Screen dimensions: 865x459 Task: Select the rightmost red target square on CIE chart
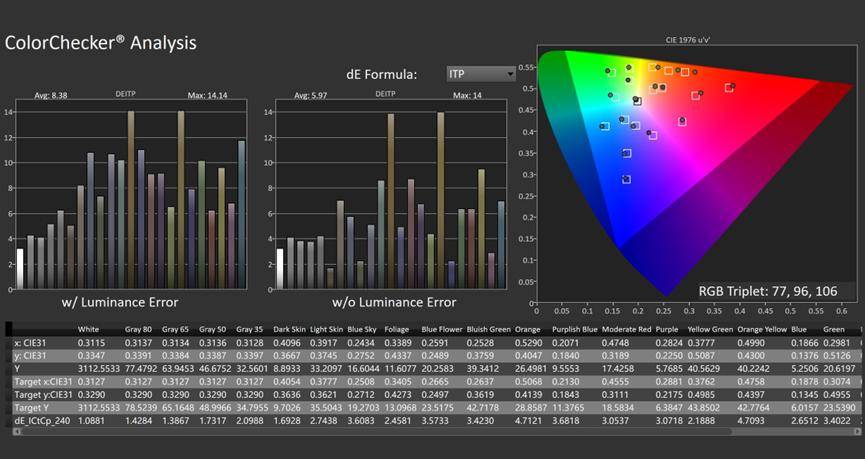click(729, 88)
